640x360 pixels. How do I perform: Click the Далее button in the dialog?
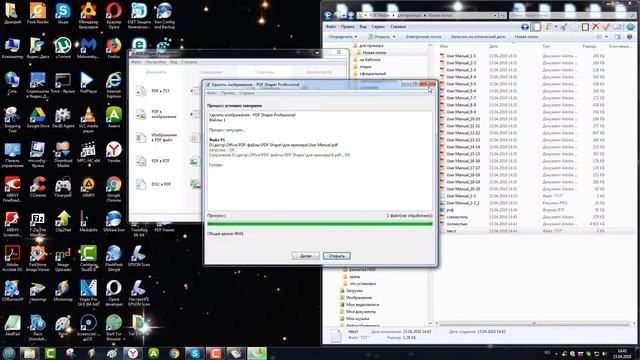click(305, 256)
